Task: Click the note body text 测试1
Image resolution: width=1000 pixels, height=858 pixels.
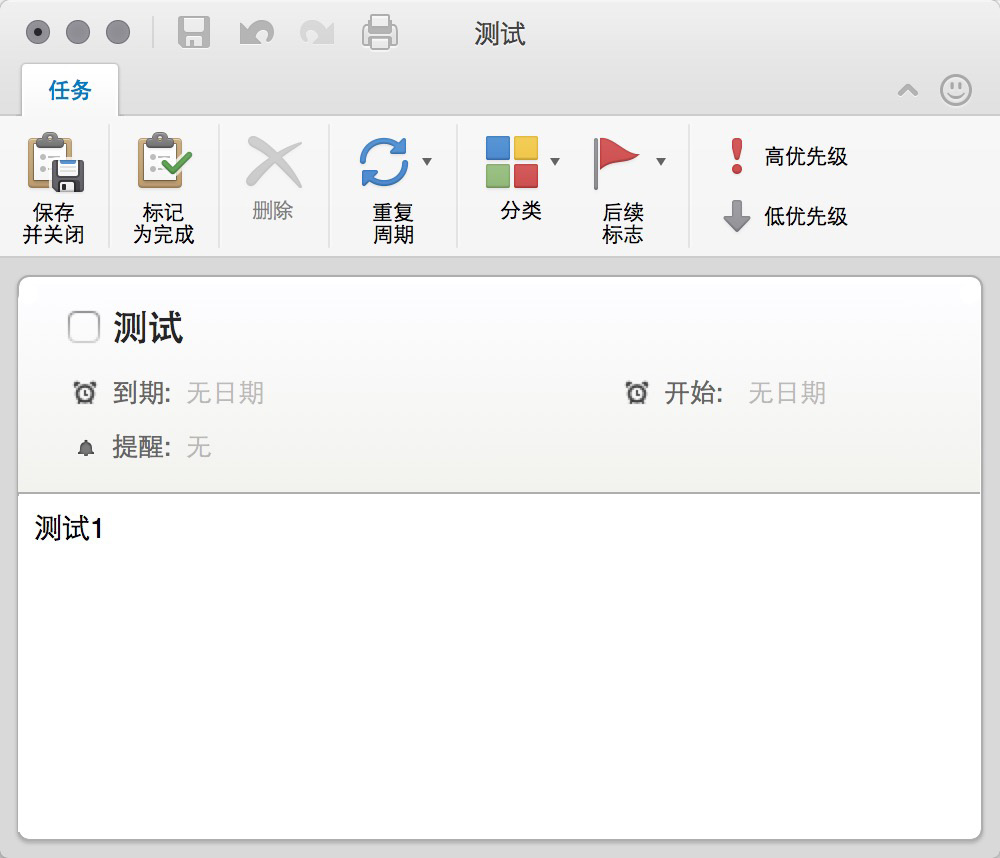Action: 68,528
